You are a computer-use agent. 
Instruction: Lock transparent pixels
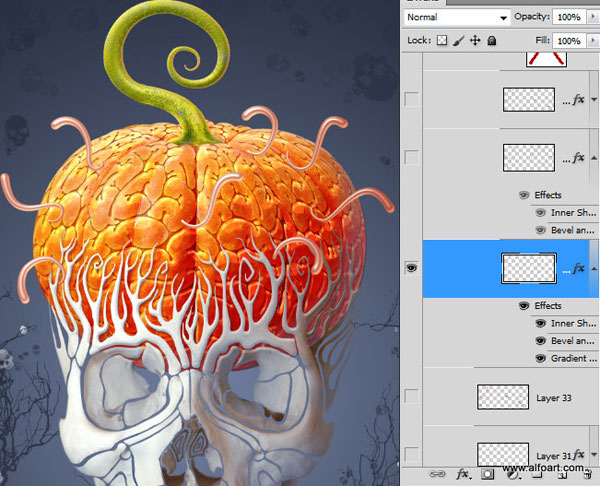point(442,40)
